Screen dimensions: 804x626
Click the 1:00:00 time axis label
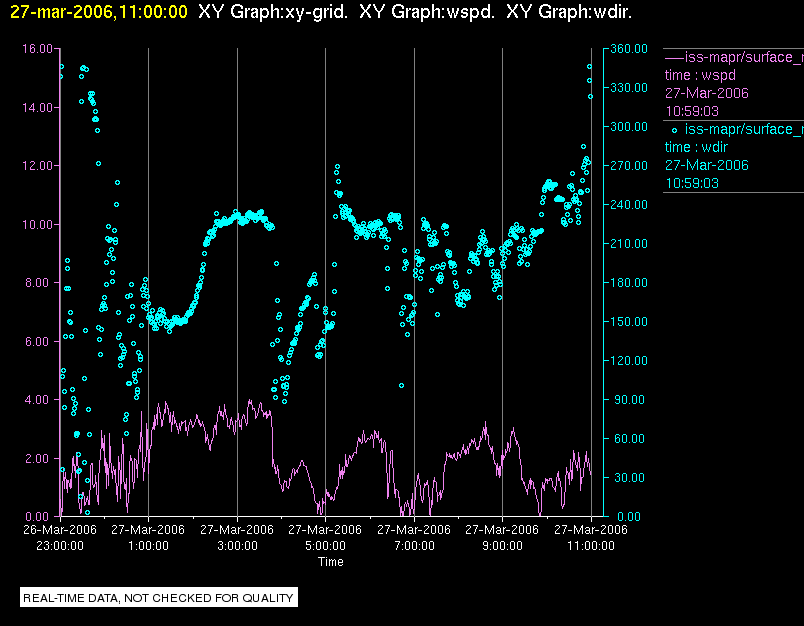click(148, 546)
